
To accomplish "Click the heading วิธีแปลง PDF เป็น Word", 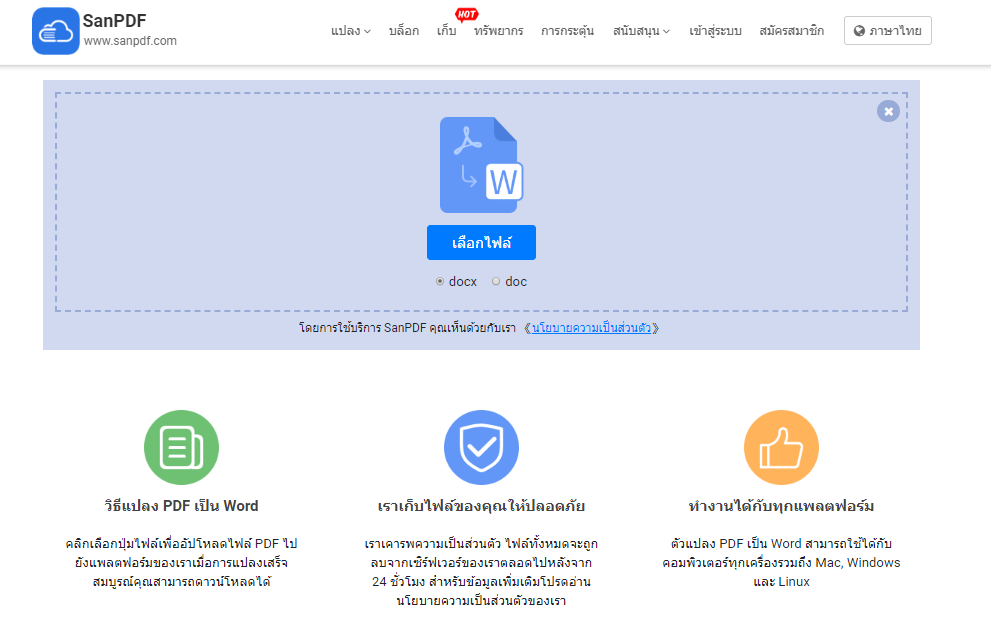I will [x=181, y=506].
